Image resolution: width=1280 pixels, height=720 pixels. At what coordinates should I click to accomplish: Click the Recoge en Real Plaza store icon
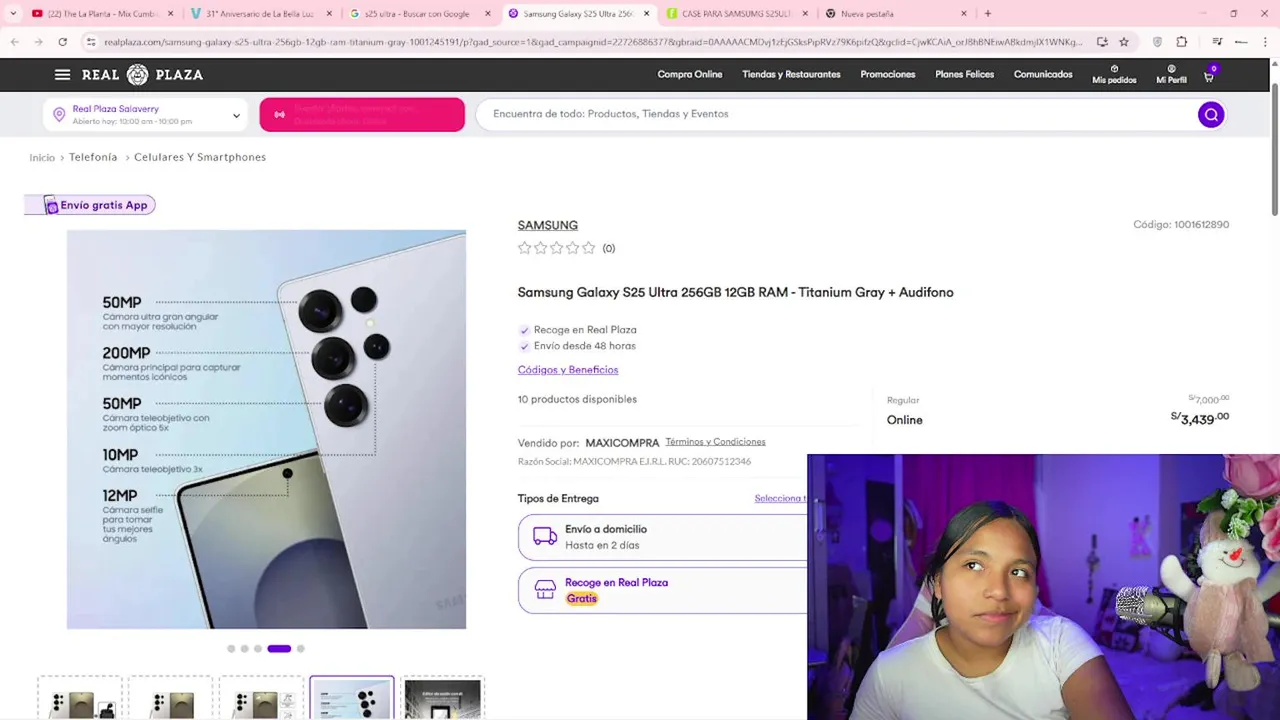(x=545, y=590)
